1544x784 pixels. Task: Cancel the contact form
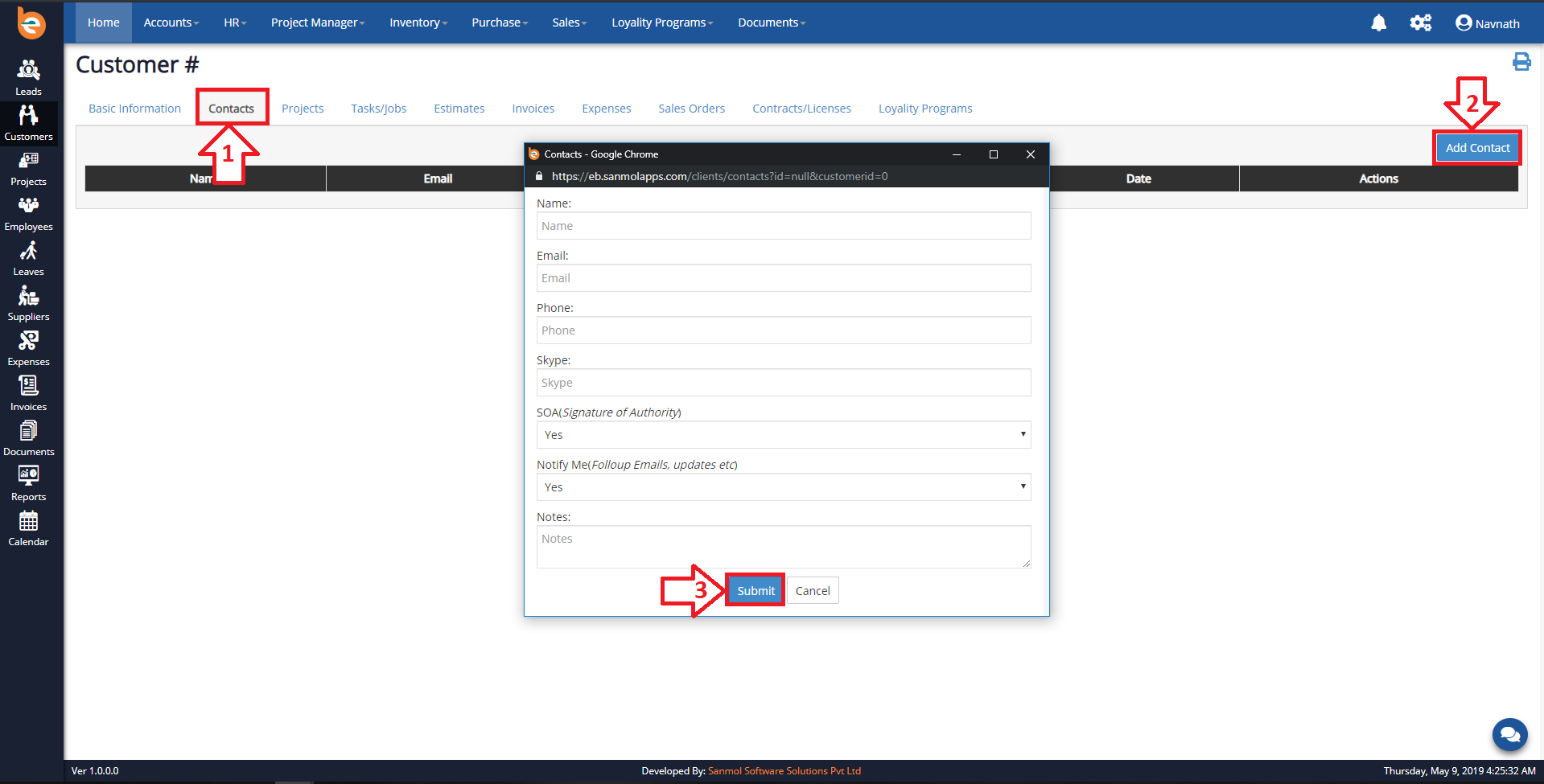813,591
